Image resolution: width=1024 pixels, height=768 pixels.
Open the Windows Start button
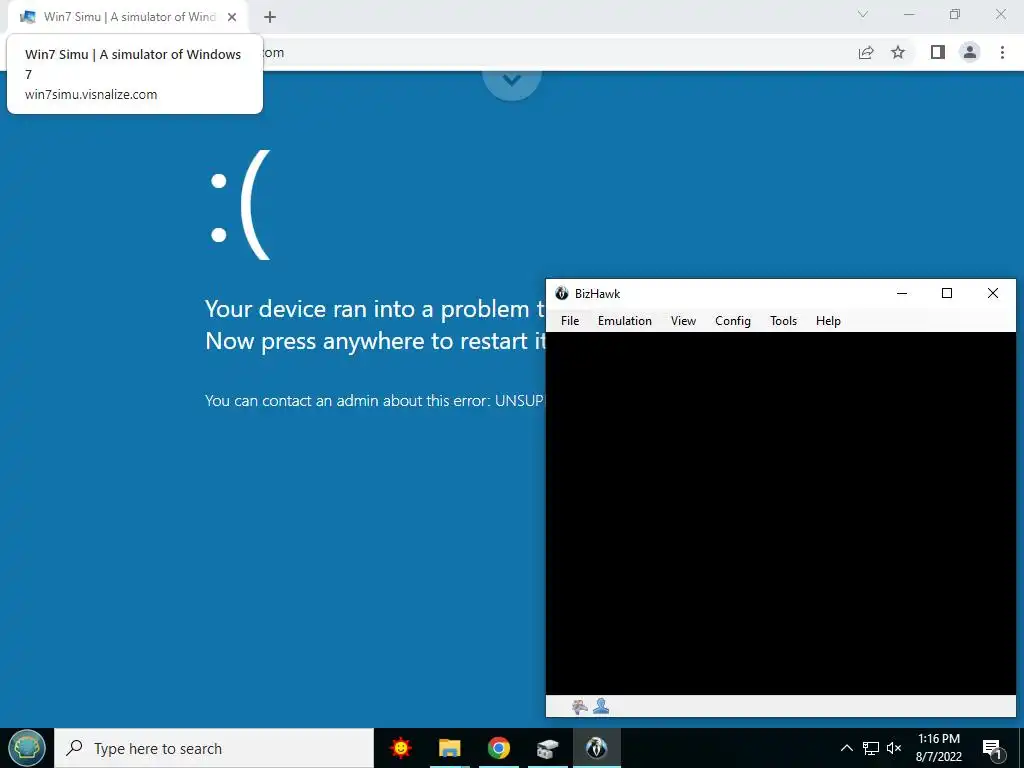click(27, 748)
